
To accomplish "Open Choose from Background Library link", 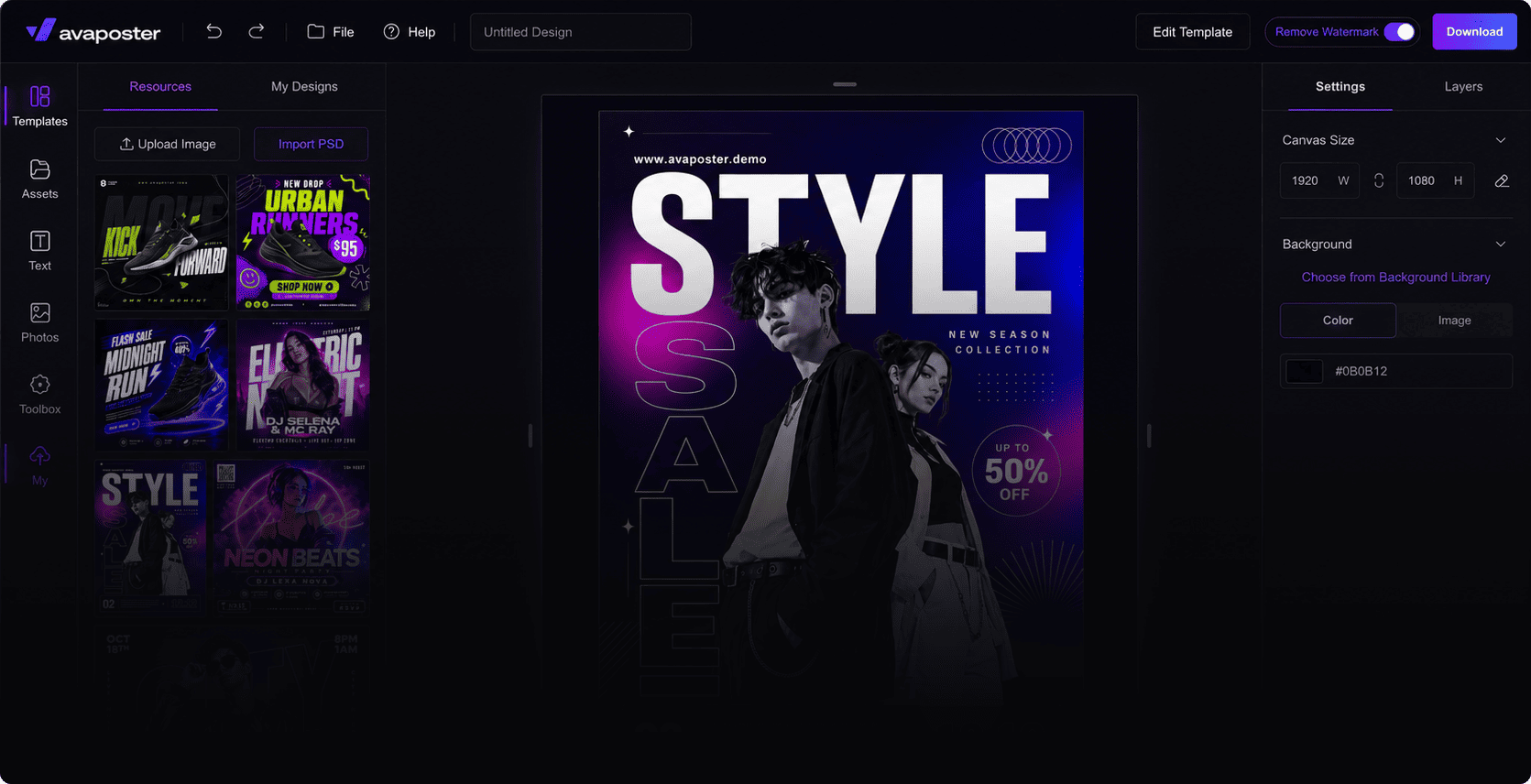I will (x=1396, y=278).
